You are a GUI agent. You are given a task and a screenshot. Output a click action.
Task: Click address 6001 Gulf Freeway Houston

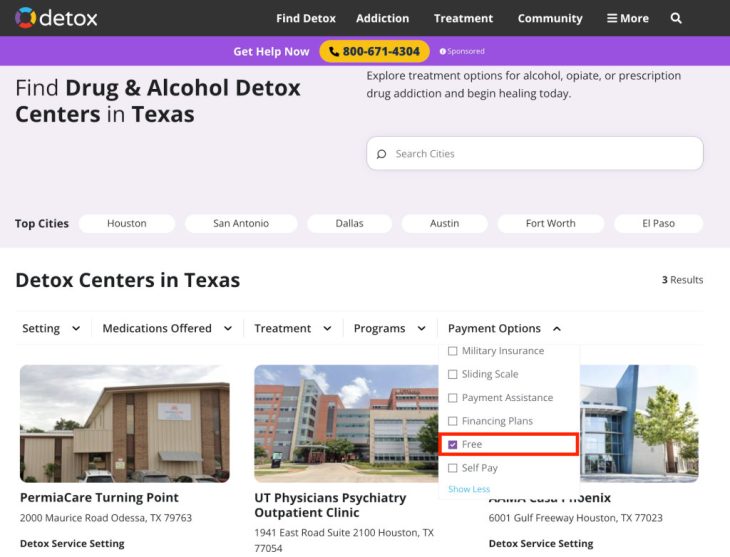(575, 518)
